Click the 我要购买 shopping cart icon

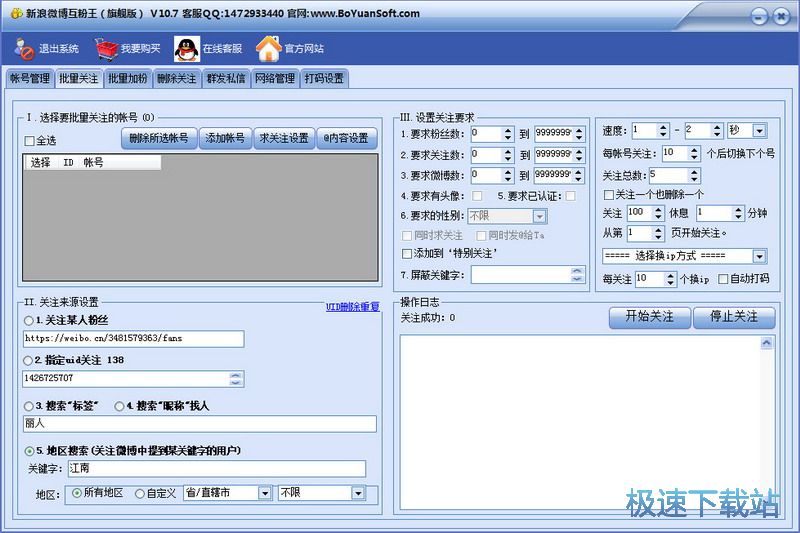click(x=106, y=48)
